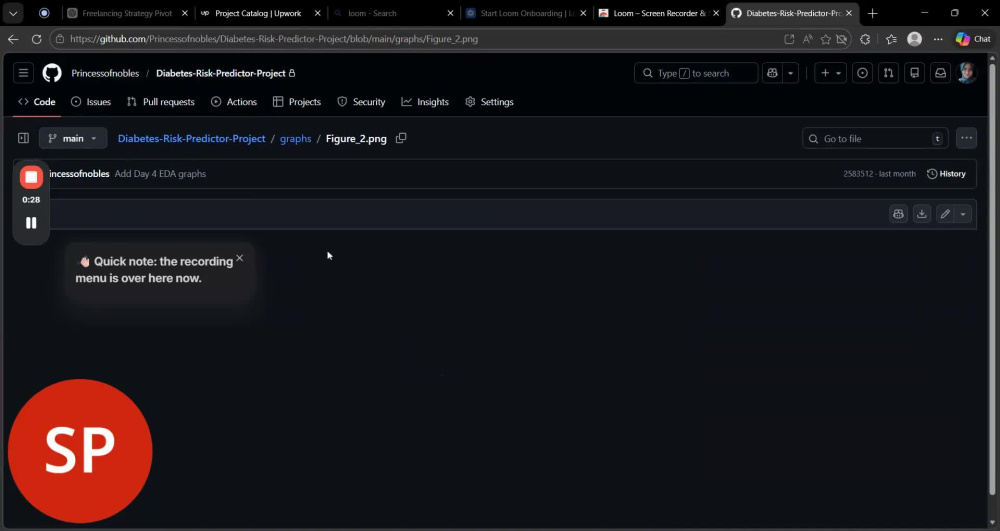Screen dimensions: 1000x531
Task: Expand more edit options dropdown arrow
Action: 963,214
